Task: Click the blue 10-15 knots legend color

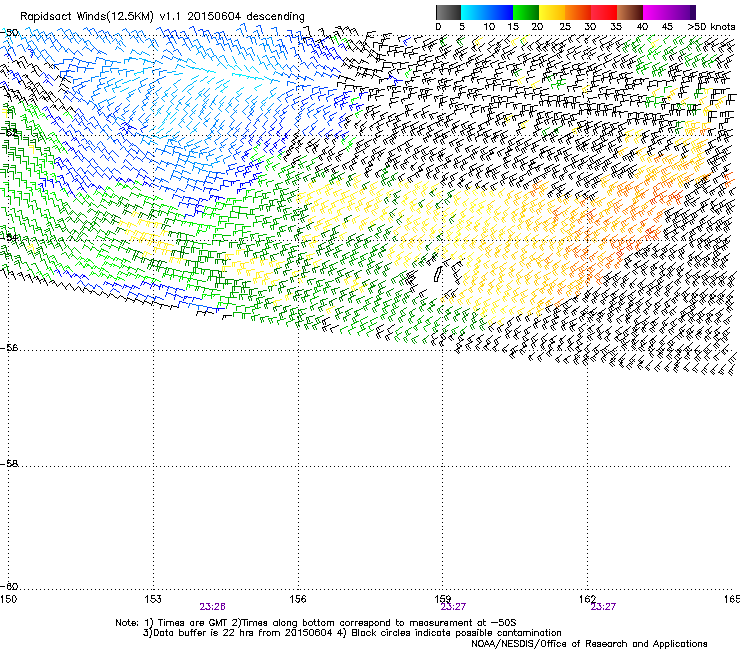Action: pos(500,12)
